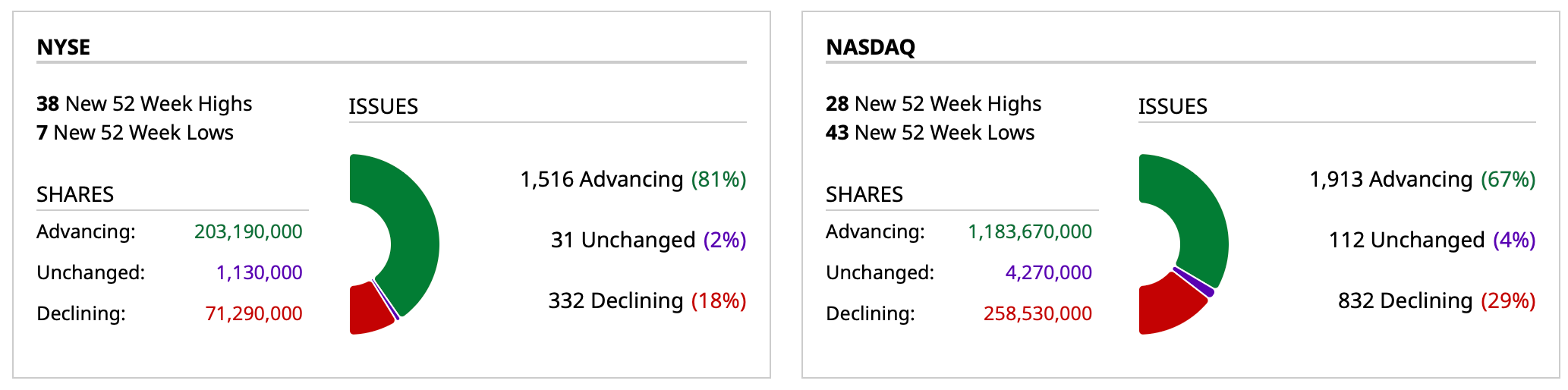Viewport: 1568px width, 390px height.
Task: Click the red declining segment of NYSE donut
Action: 367,310
